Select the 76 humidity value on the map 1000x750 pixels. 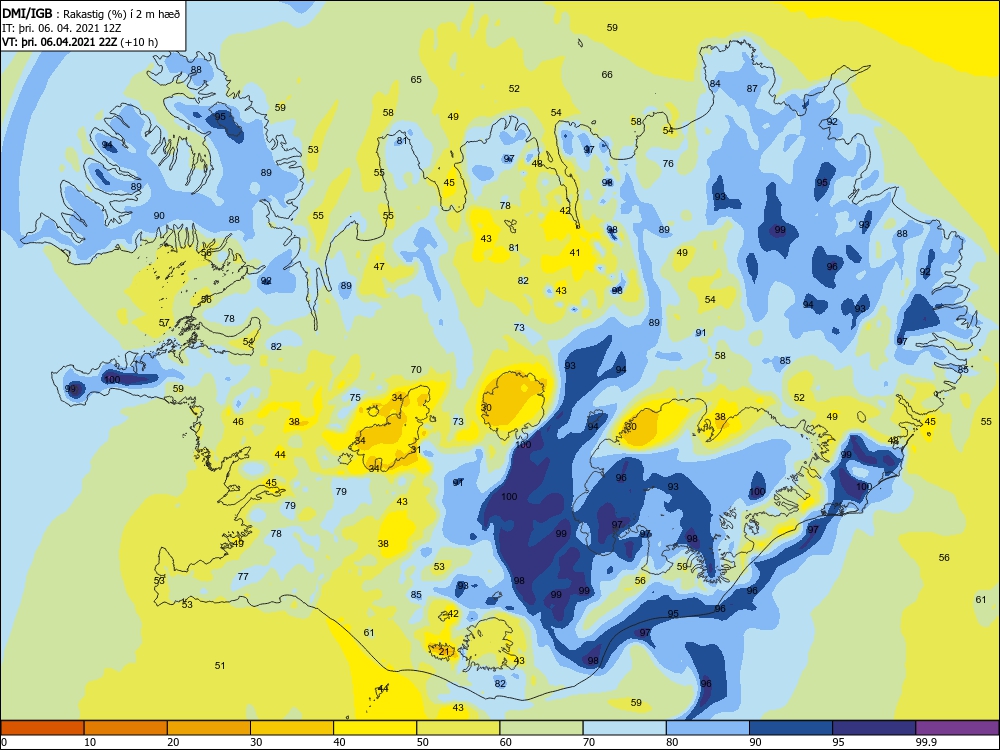(668, 163)
